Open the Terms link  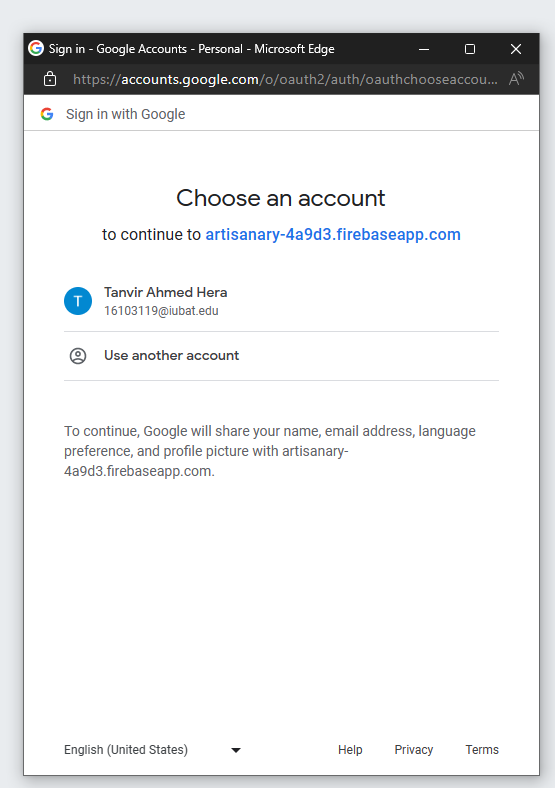pyautogui.click(x=482, y=750)
